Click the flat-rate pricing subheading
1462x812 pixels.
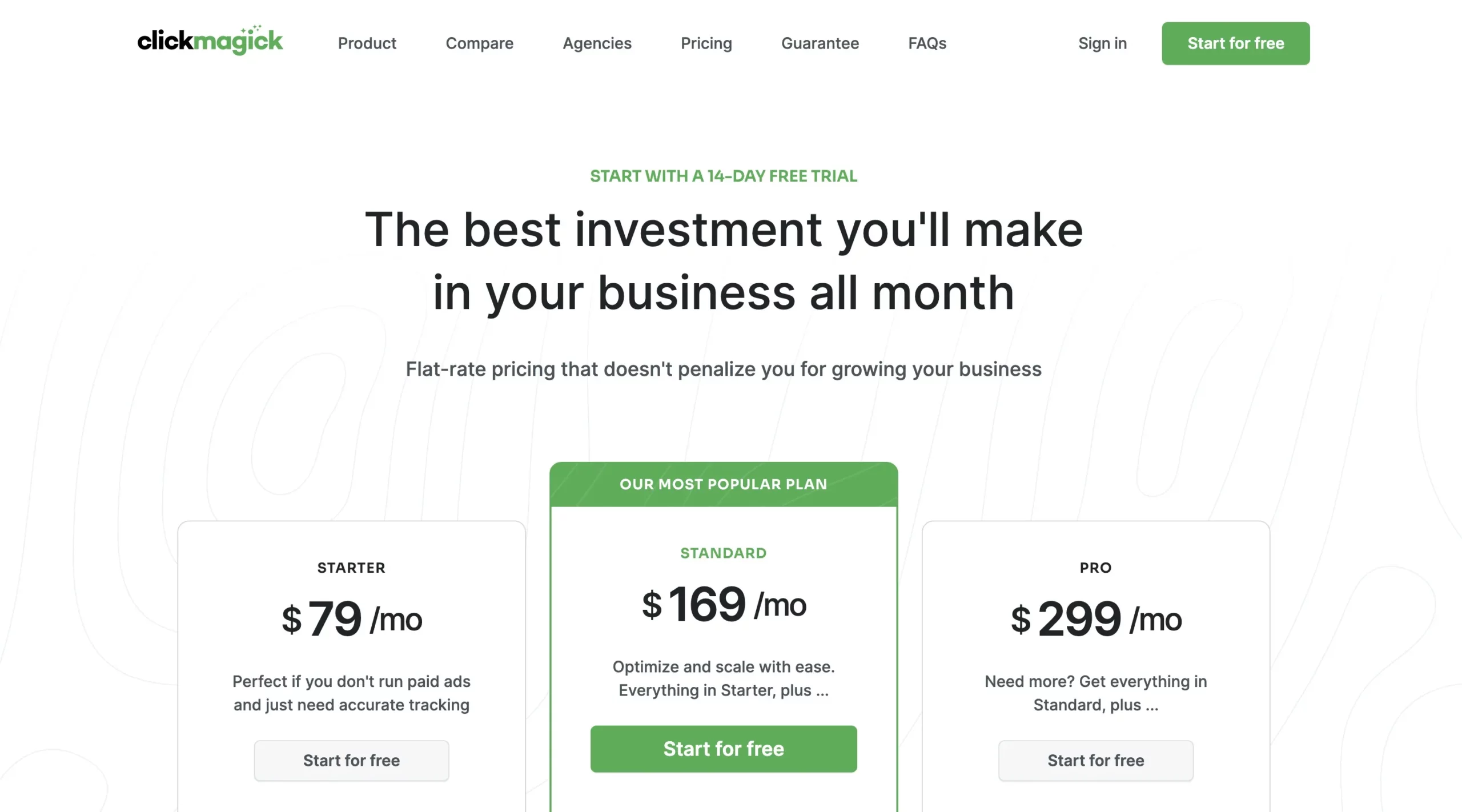[x=723, y=369]
